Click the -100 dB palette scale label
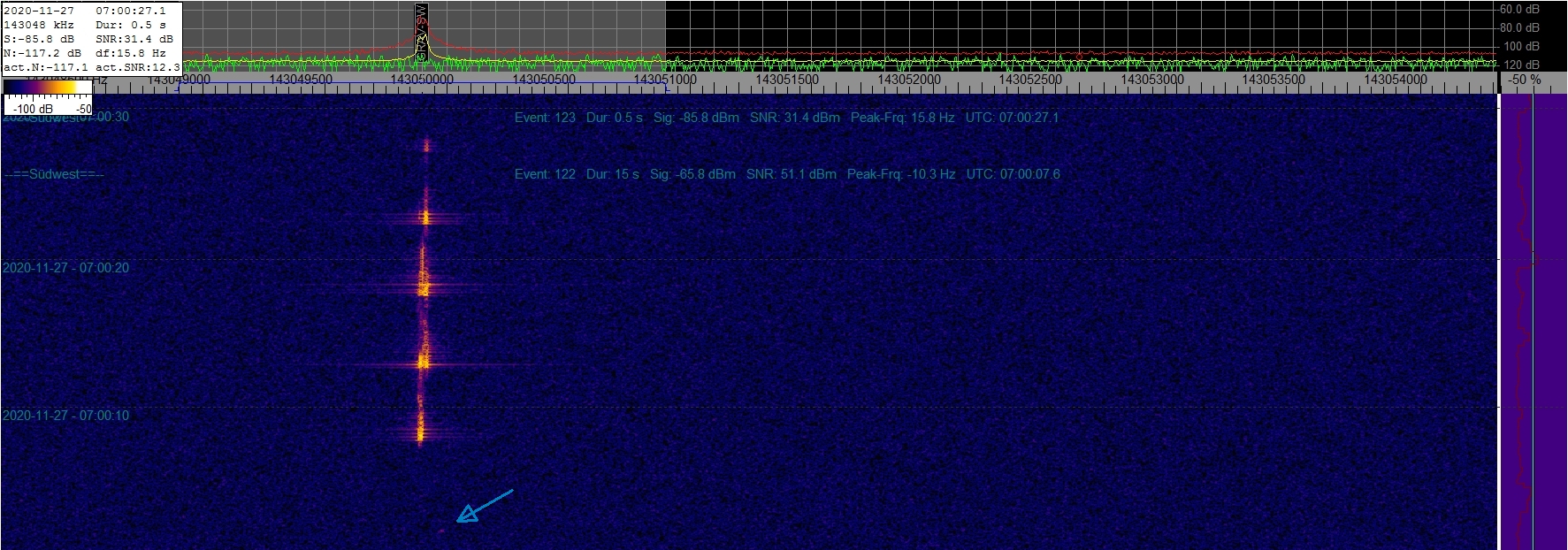 [x=33, y=109]
